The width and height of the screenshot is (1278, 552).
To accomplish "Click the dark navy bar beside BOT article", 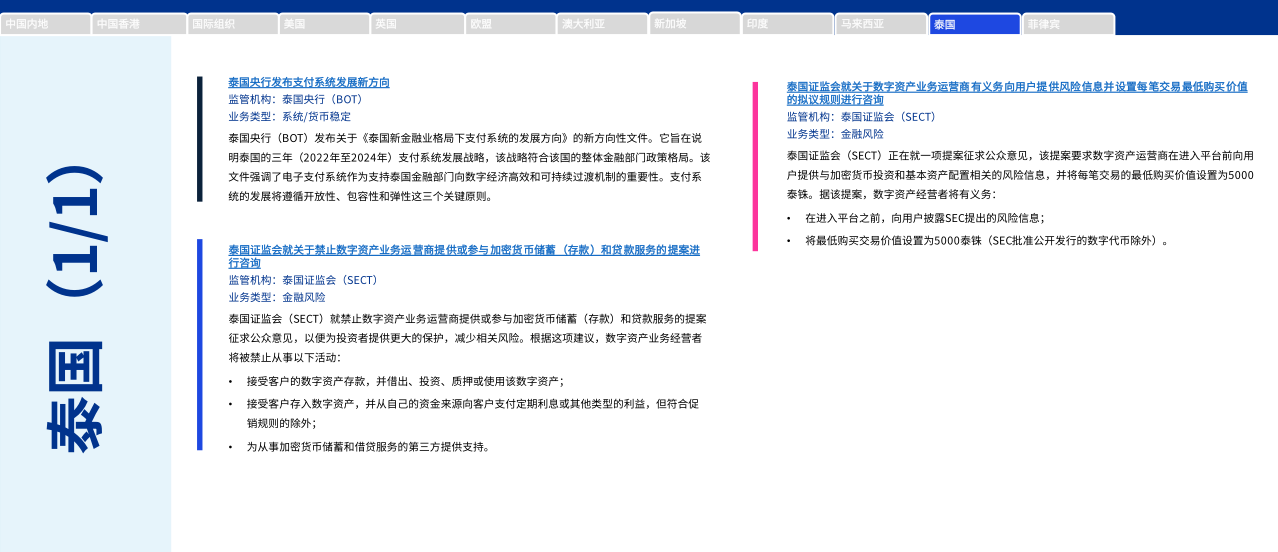I will (200, 139).
